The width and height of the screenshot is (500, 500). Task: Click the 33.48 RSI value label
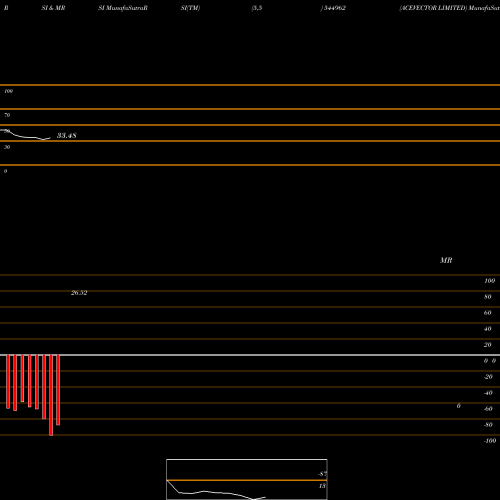pyautogui.click(x=67, y=135)
